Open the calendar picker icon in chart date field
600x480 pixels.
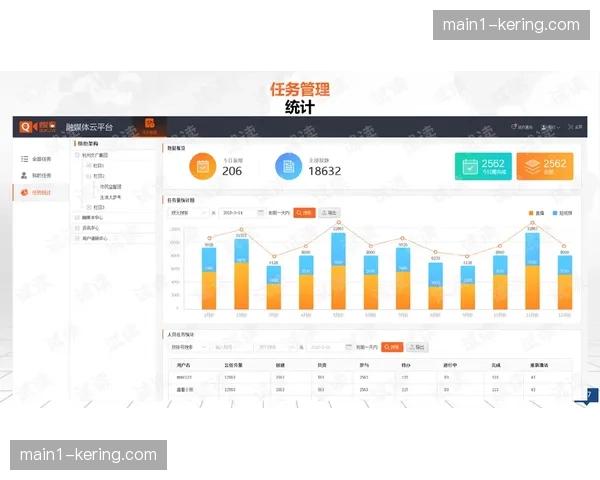click(261, 212)
